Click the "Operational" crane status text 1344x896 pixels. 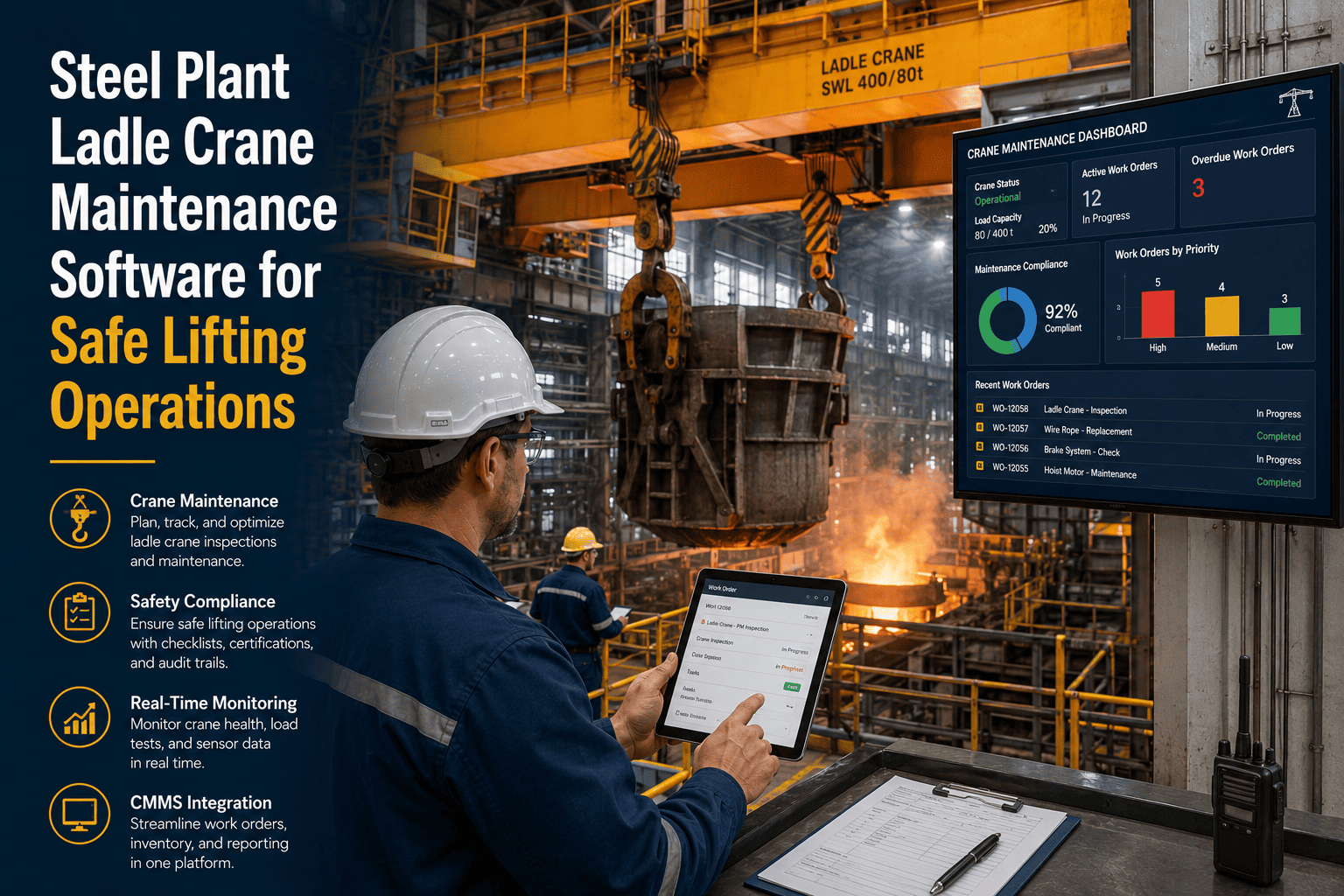[x=997, y=199]
